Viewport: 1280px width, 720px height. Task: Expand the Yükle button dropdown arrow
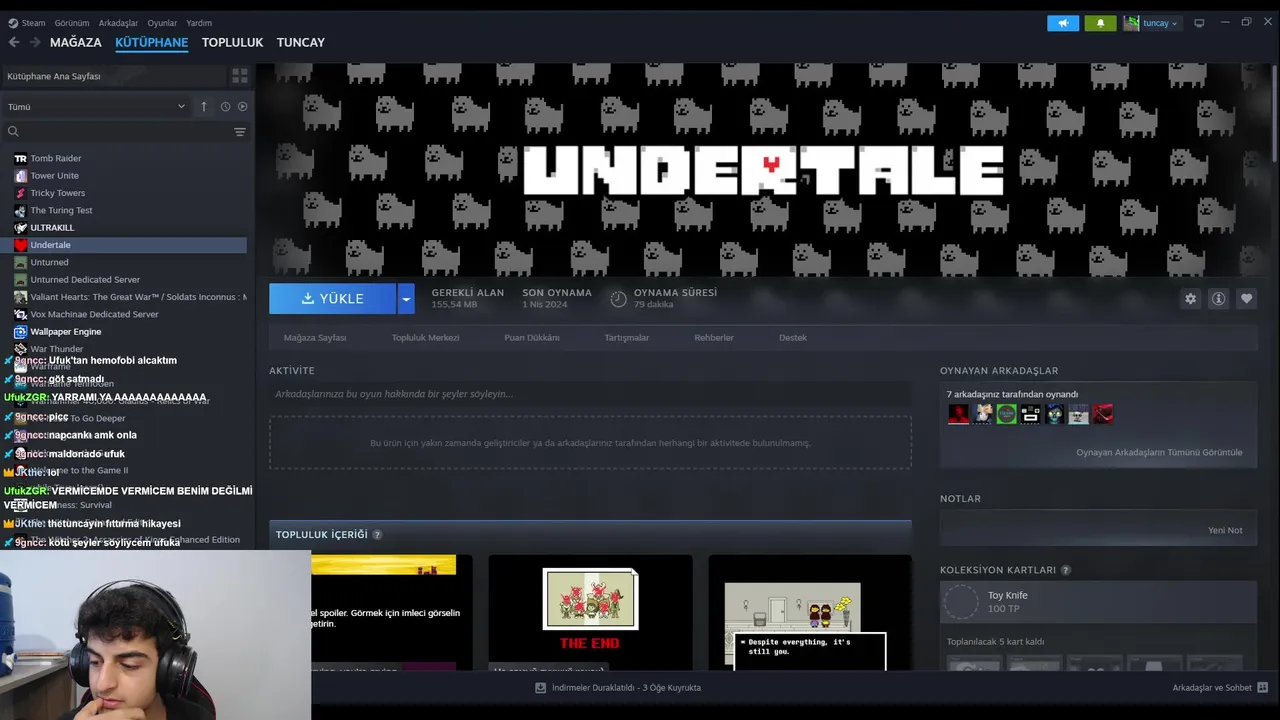[405, 298]
